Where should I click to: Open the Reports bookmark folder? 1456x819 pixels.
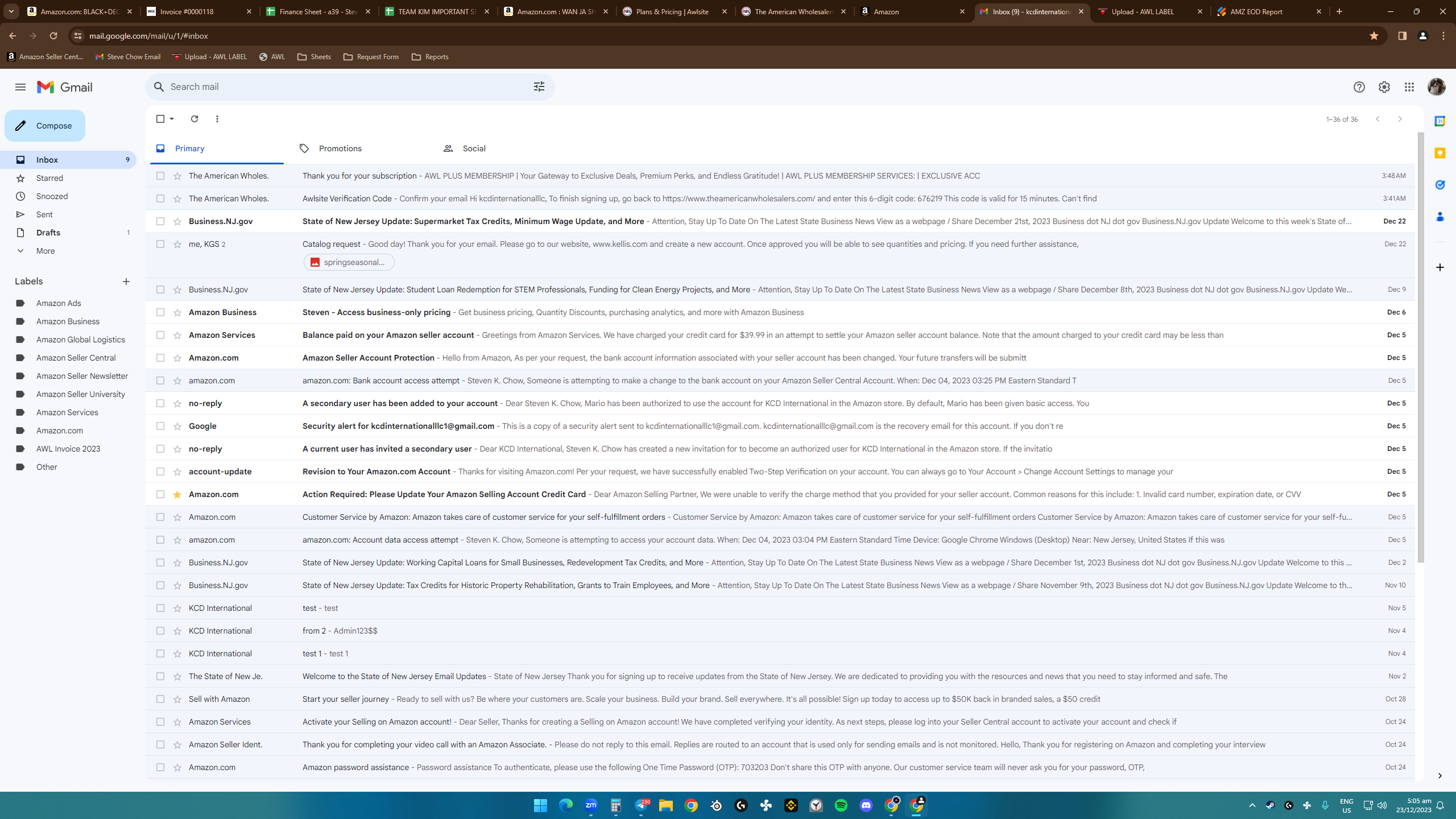pyautogui.click(x=430, y=57)
